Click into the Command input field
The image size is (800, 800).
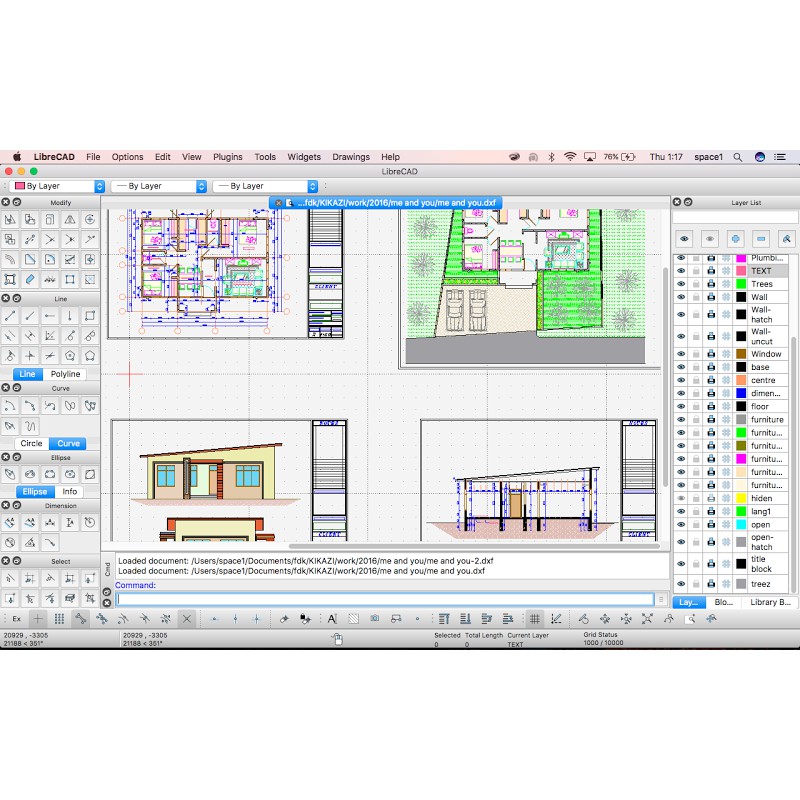384,599
